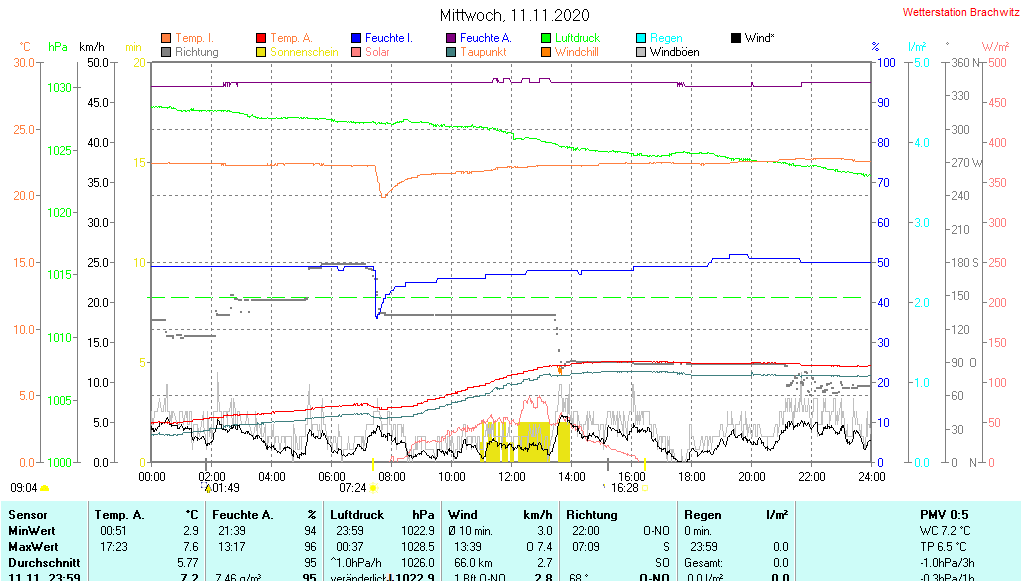
Task: Click the 16:28 sunset time marker
Action: (x=625, y=488)
